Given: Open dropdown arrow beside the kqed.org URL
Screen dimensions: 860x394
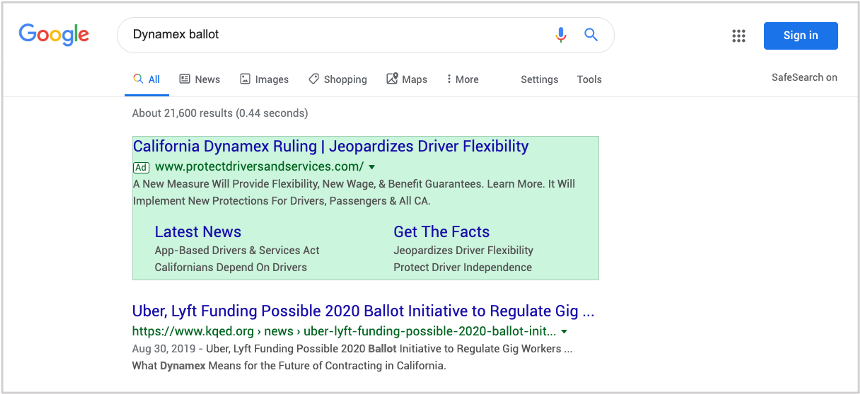Looking at the screenshot, I should [564, 332].
